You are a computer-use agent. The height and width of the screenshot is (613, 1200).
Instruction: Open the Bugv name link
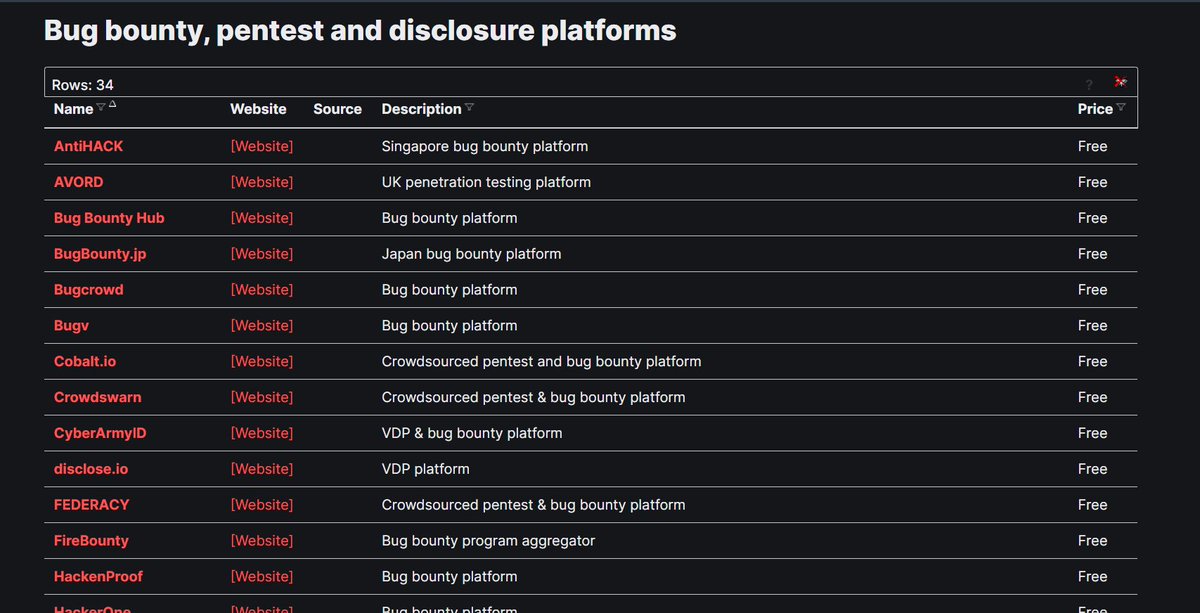[x=73, y=326]
